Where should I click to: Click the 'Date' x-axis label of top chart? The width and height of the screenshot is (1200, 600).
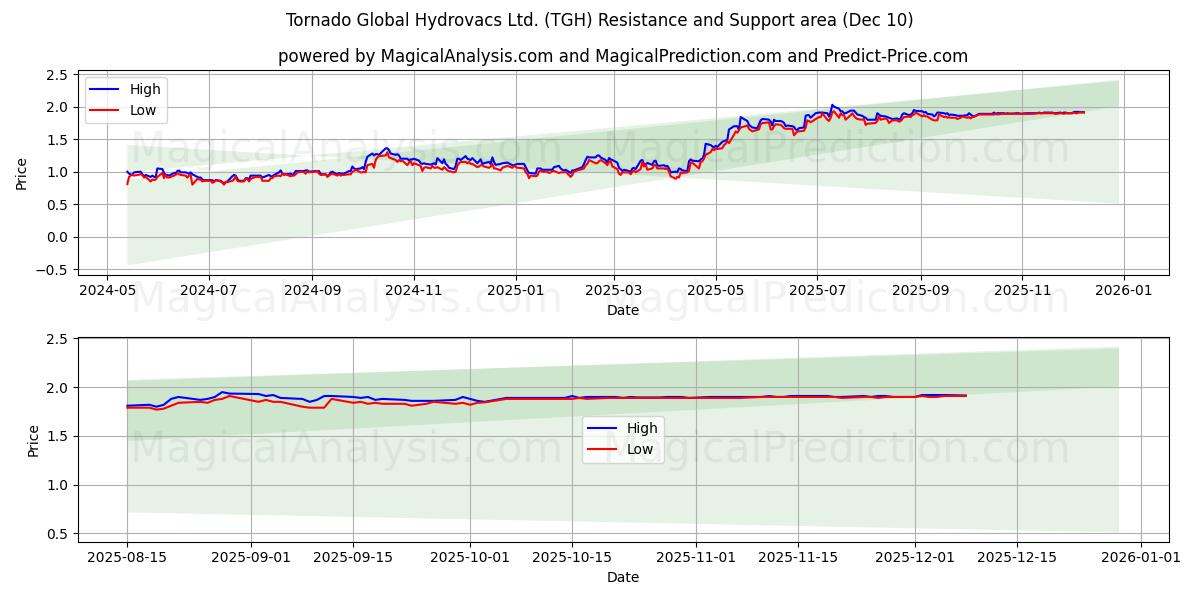coord(622,310)
